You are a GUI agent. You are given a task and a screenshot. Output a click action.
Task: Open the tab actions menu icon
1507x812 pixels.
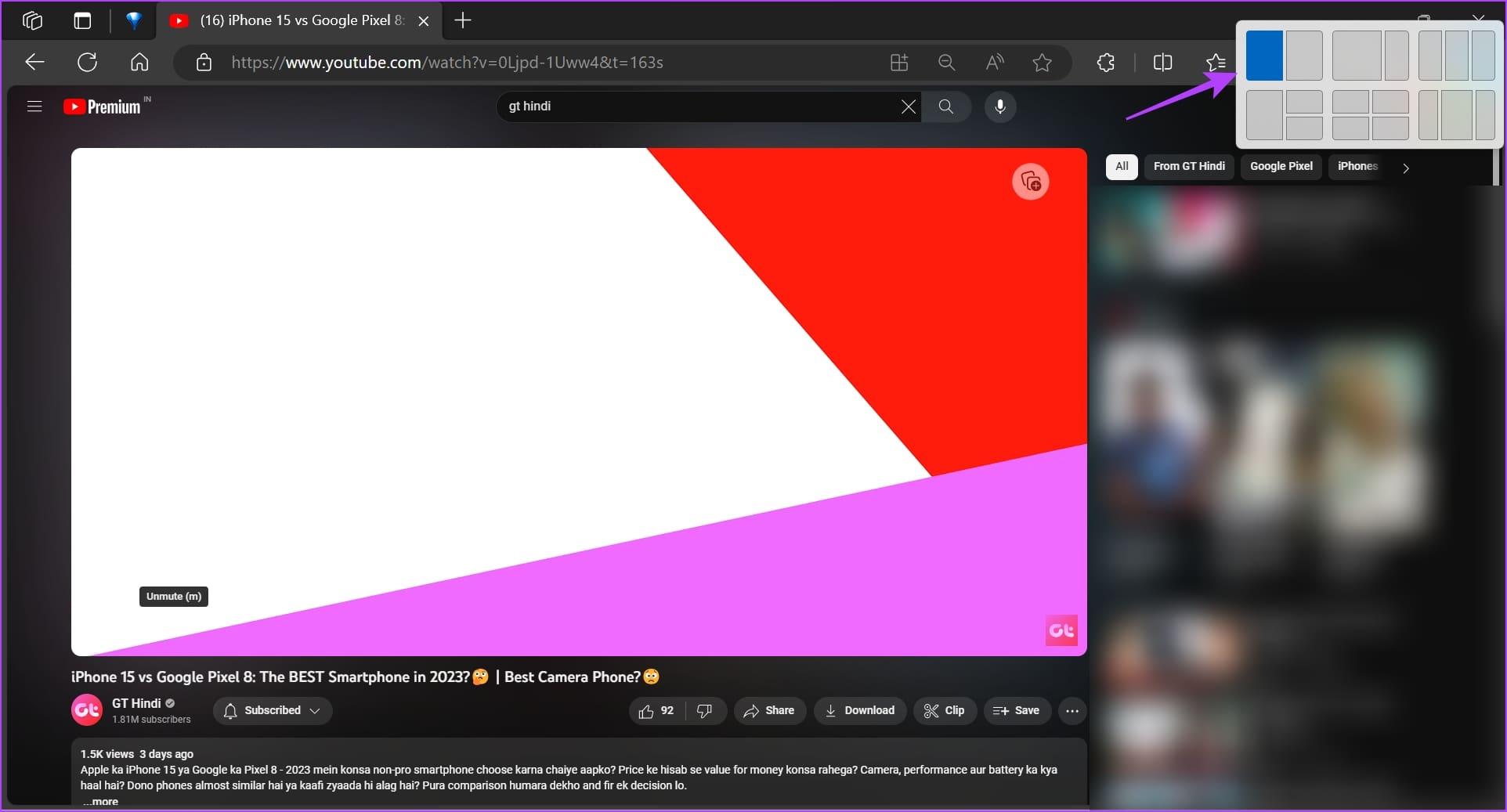click(x=82, y=20)
